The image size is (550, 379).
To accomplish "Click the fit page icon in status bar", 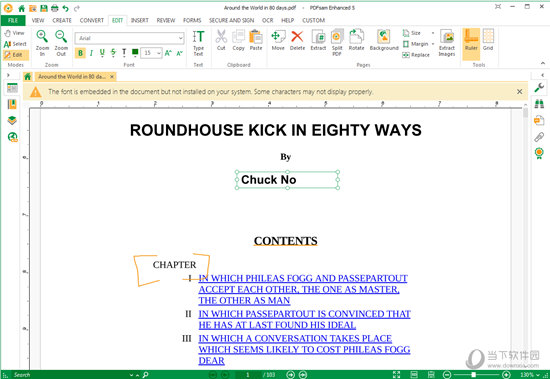I will click(x=396, y=375).
